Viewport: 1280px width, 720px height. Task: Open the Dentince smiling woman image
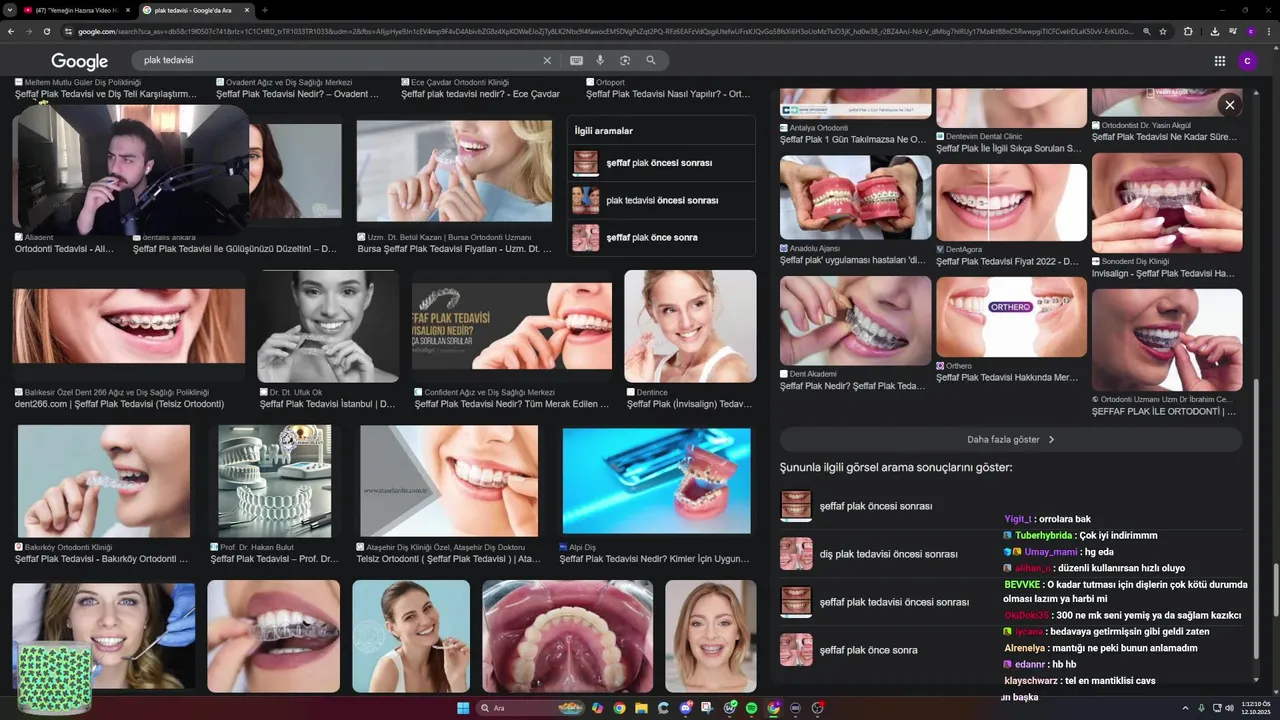[x=690, y=326]
